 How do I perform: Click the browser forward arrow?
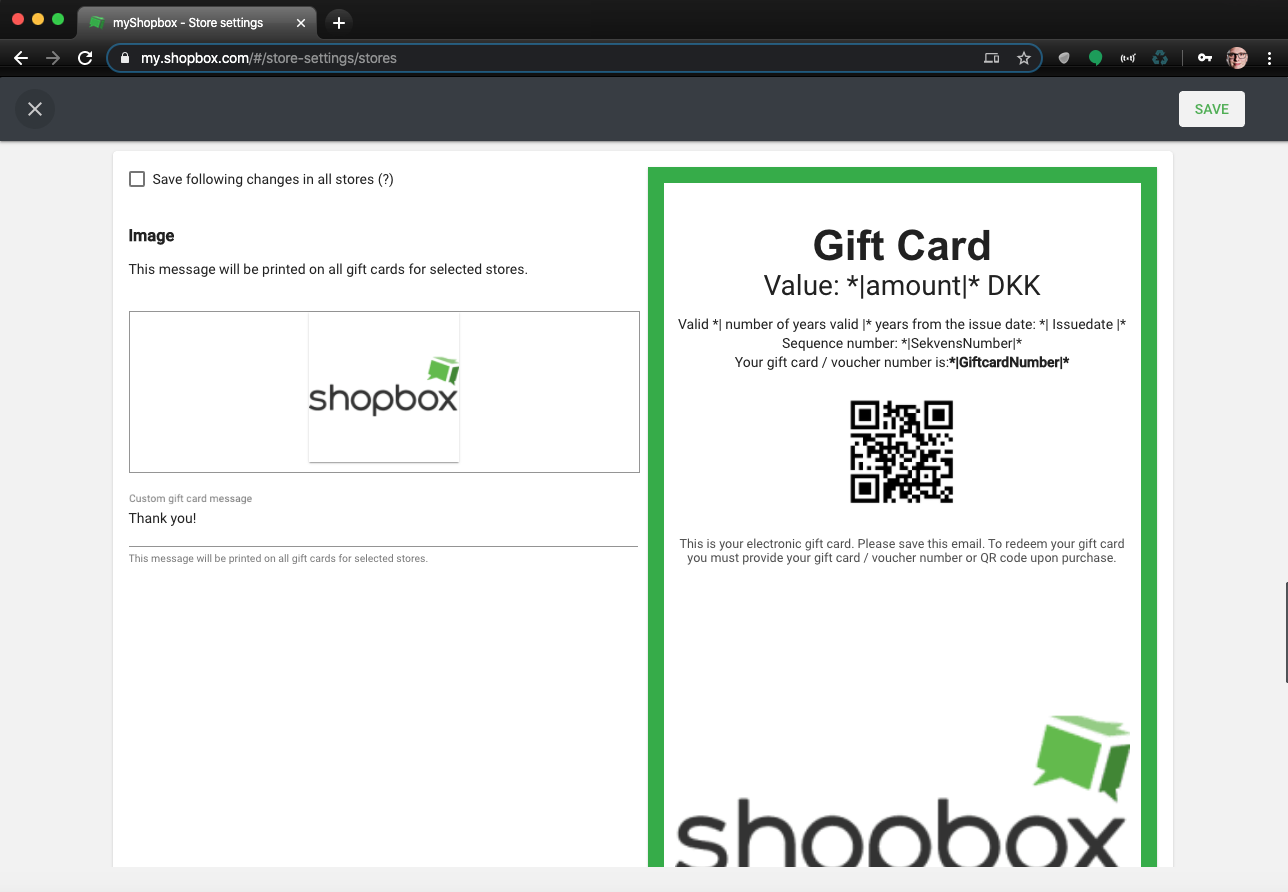(x=53, y=58)
